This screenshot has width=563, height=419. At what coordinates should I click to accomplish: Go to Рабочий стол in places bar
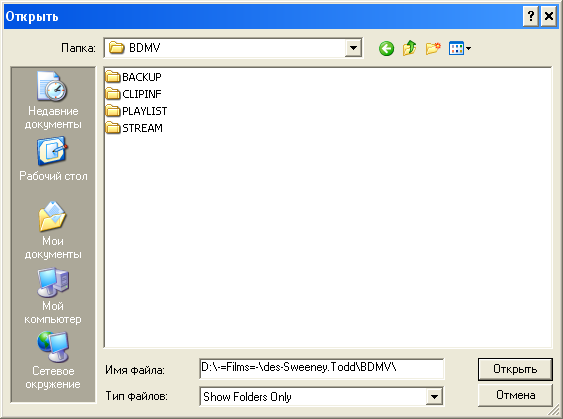click(x=53, y=158)
